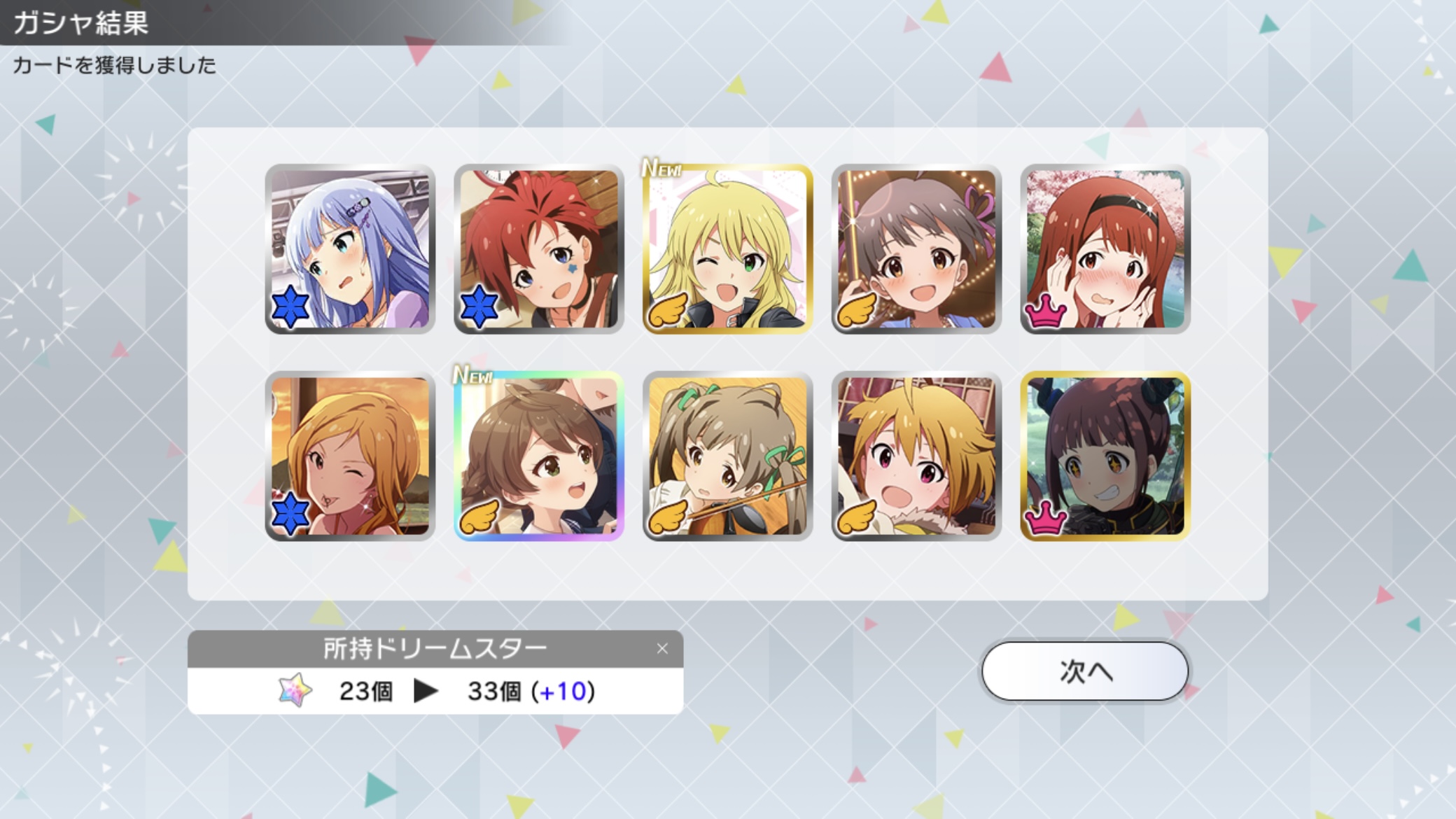1456x819 pixels.
Task: Open the new rainbow-framed brown-haired girl card
Action: point(539,456)
